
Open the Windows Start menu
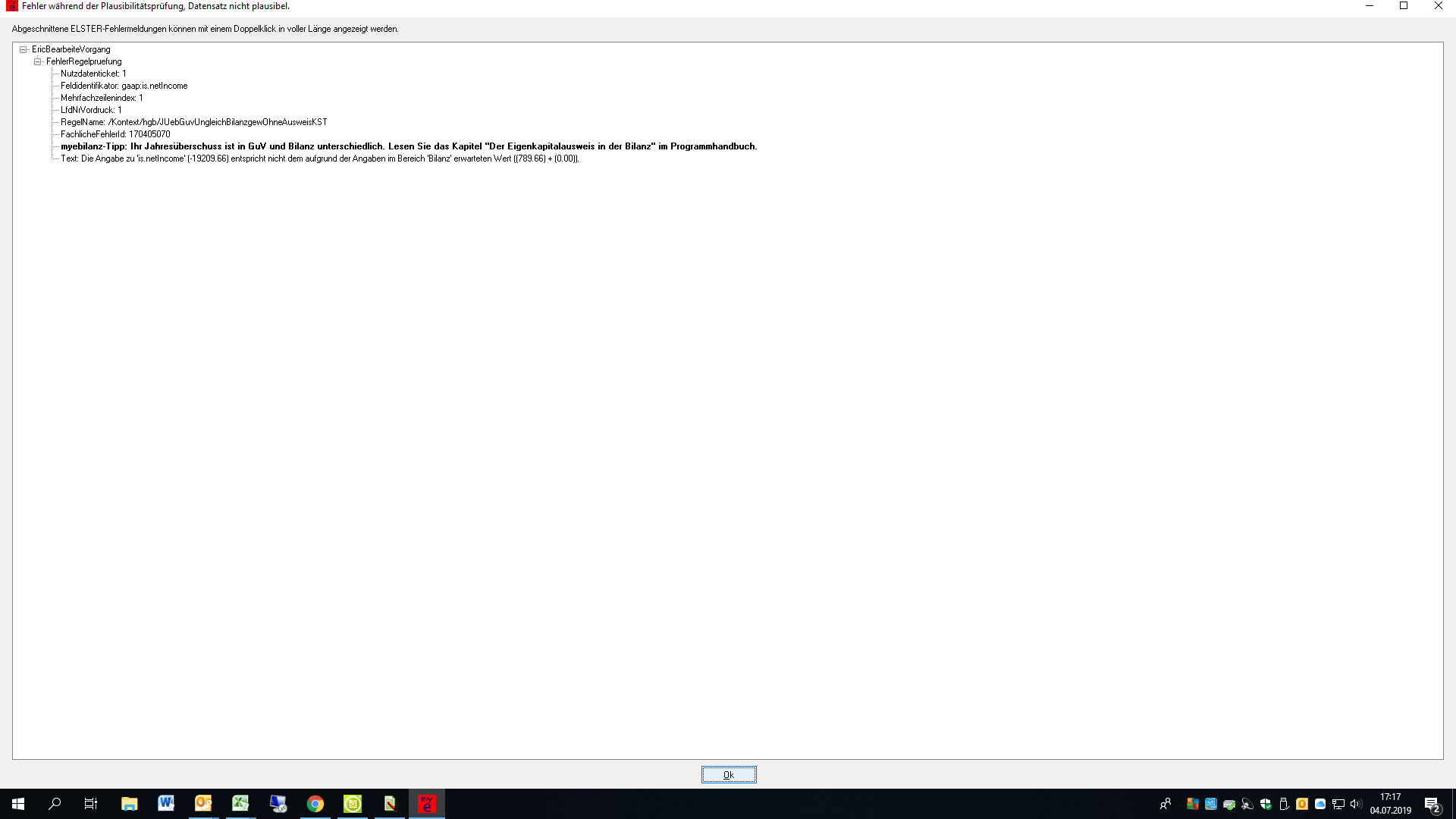coord(18,804)
